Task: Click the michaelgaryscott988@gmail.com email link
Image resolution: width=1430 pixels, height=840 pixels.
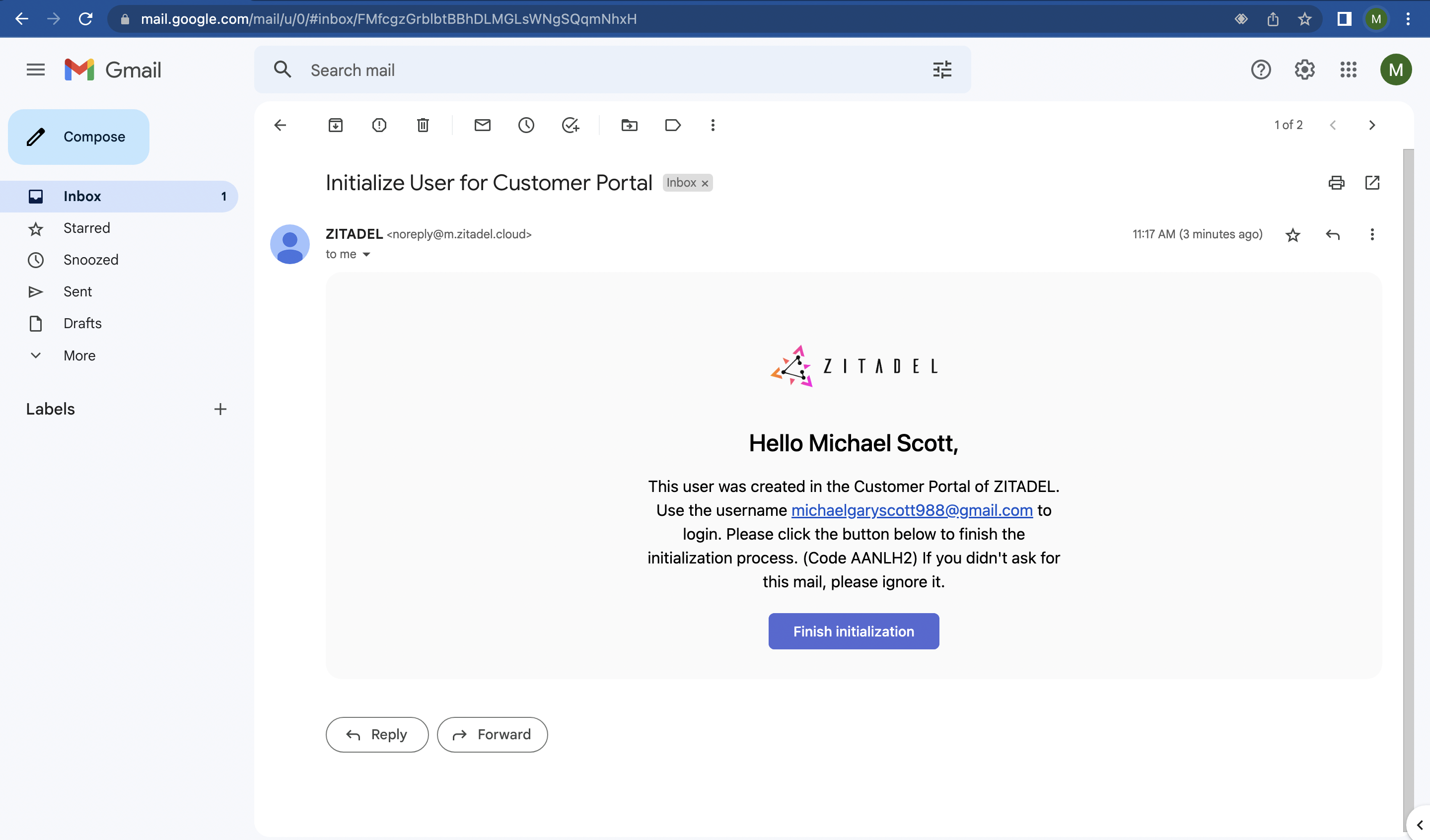Action: [x=912, y=510]
